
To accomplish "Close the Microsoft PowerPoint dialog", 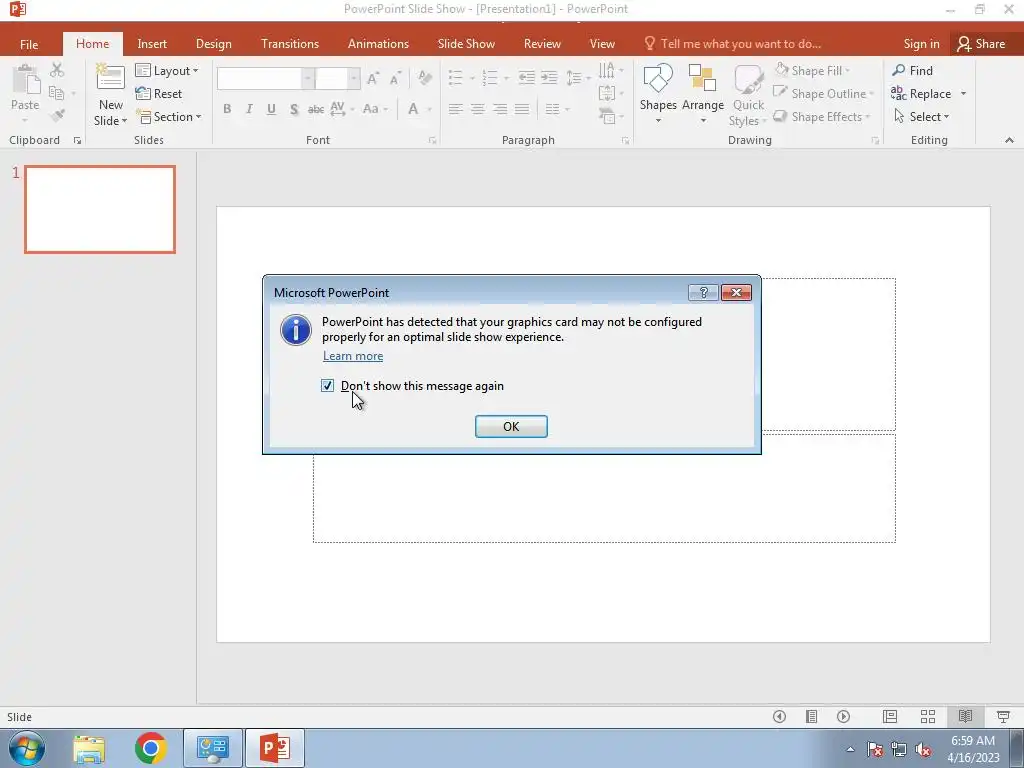I will click(x=736, y=293).
